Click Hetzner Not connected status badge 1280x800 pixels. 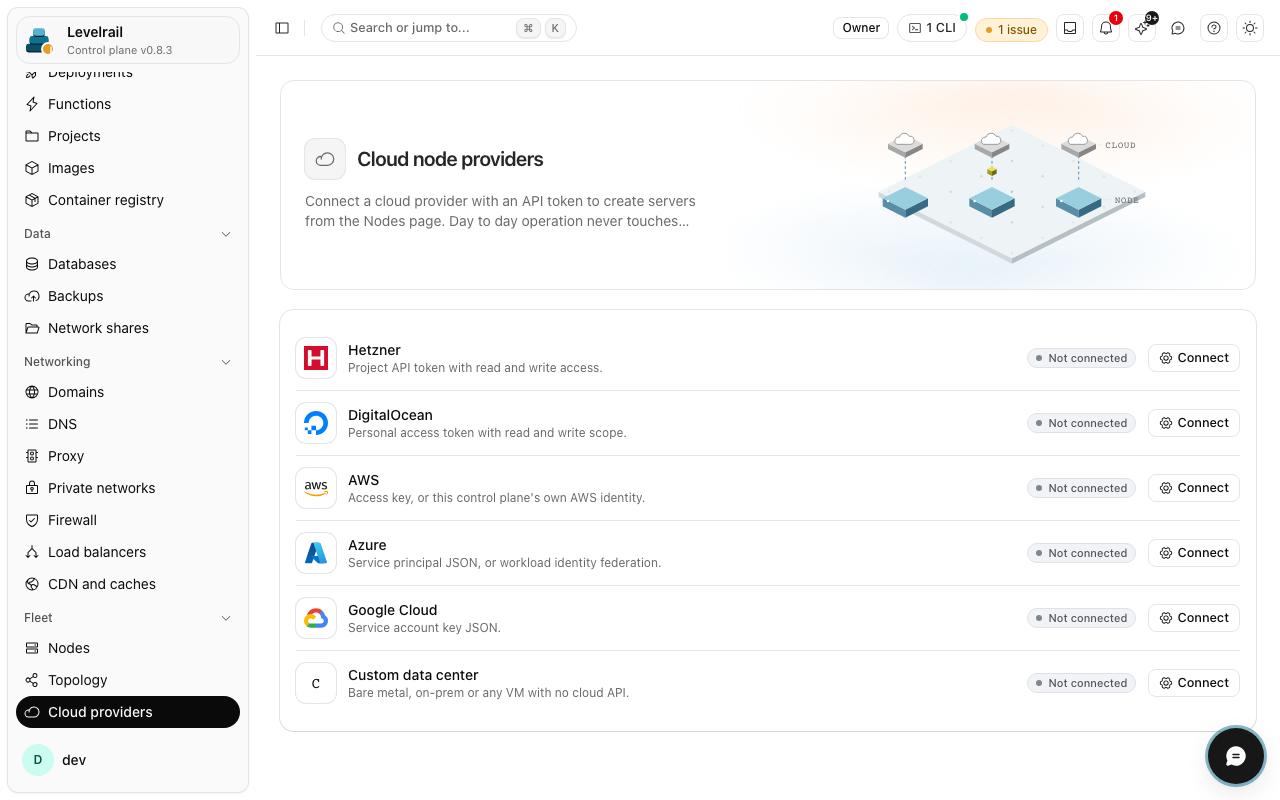coord(1081,358)
